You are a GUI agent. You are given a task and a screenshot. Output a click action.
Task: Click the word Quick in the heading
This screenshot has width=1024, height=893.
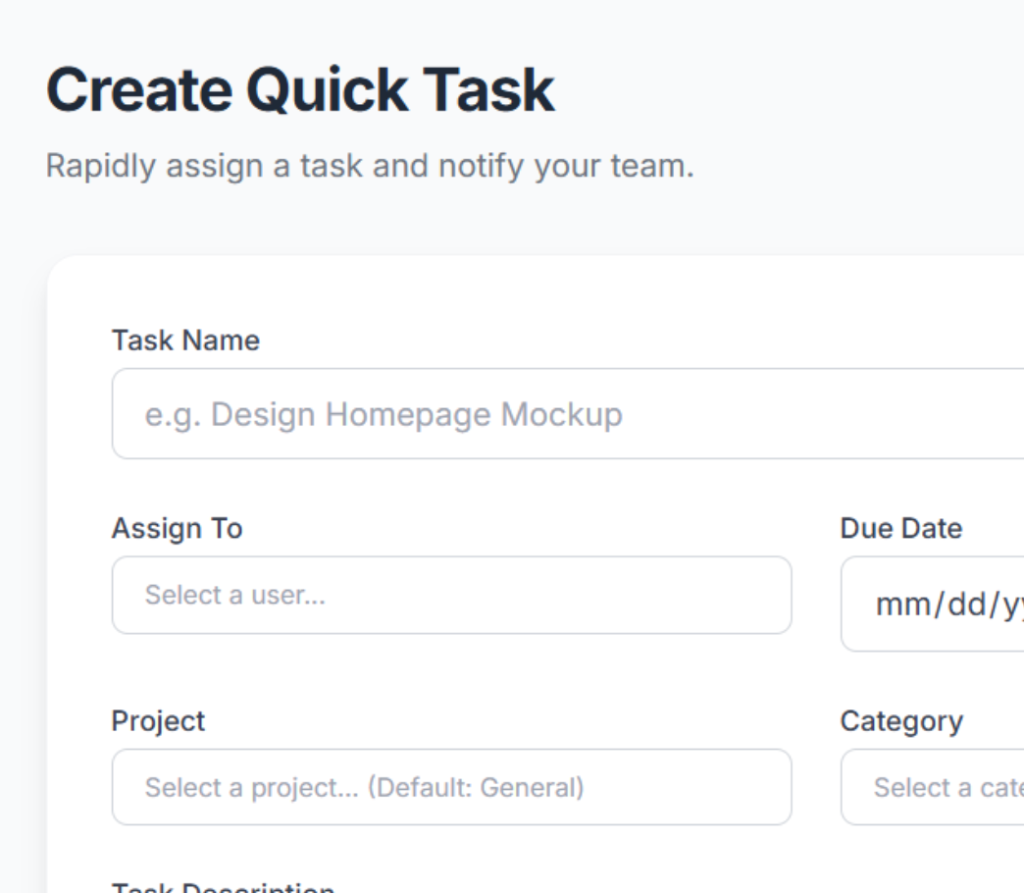[328, 90]
